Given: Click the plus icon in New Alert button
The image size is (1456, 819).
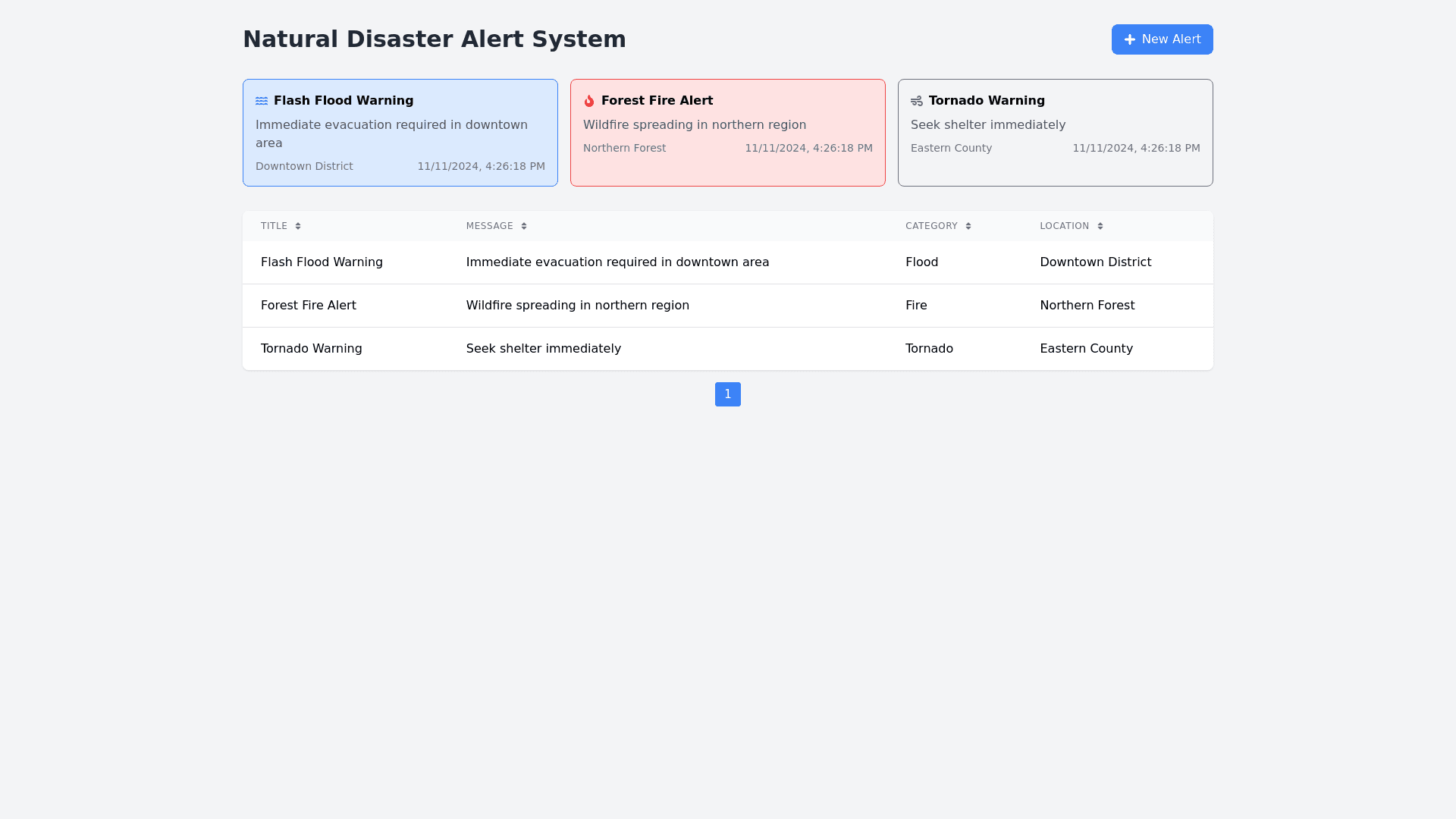Looking at the screenshot, I should click(1130, 39).
